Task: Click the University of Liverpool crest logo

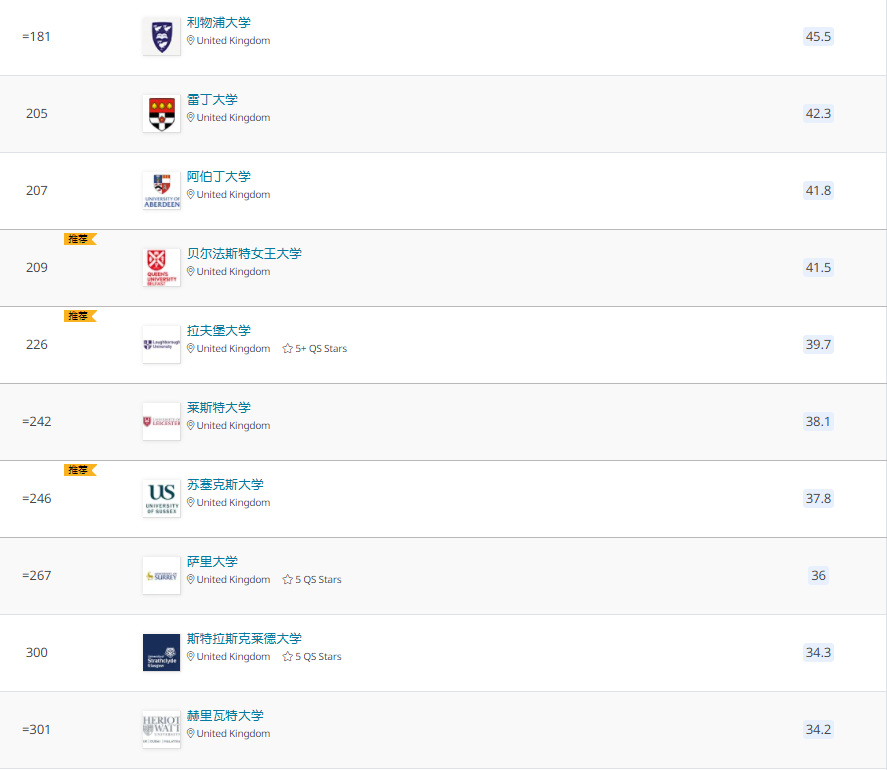Action: [x=162, y=37]
